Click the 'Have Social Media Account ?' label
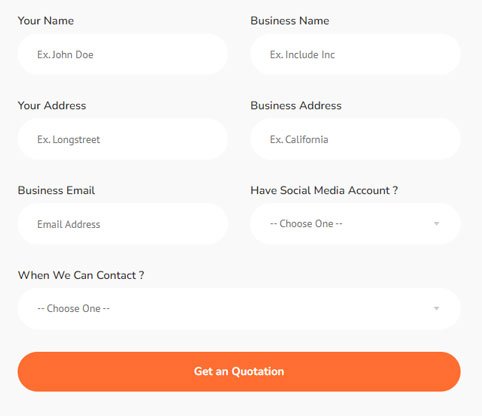The width and height of the screenshot is (482, 416). click(324, 190)
